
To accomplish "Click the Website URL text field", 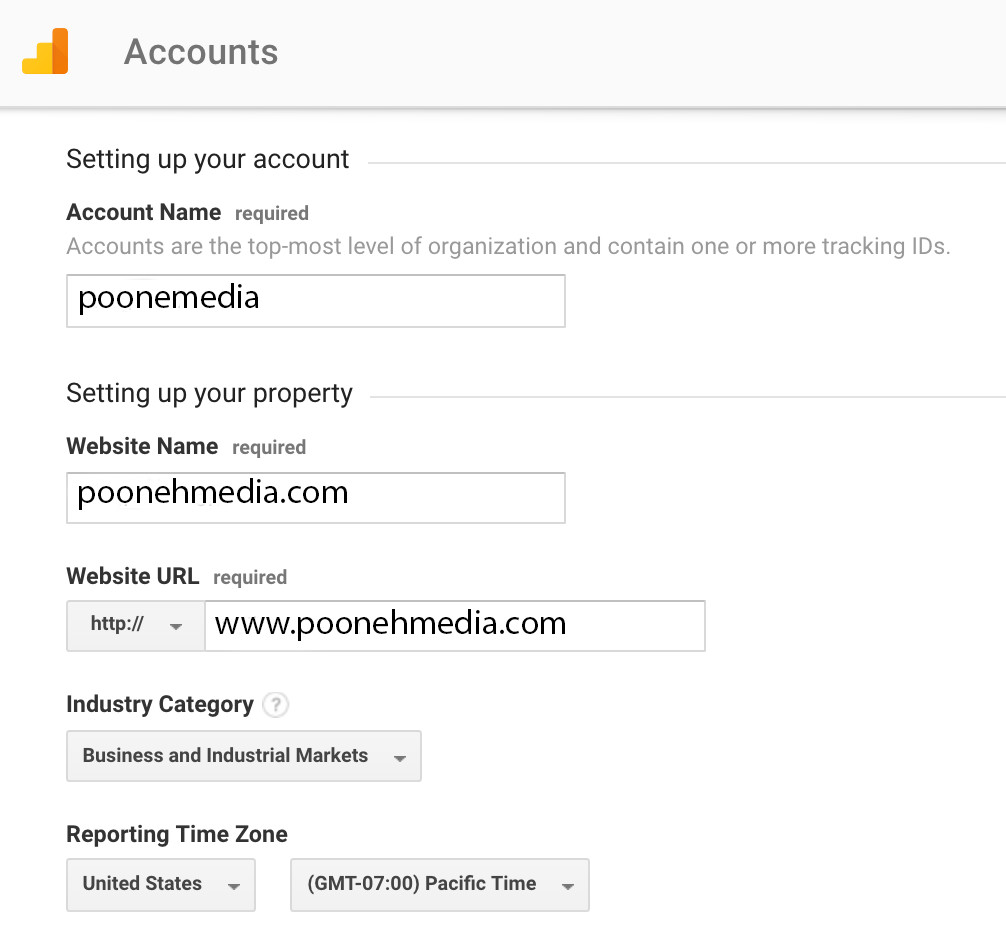I will tap(455, 625).
